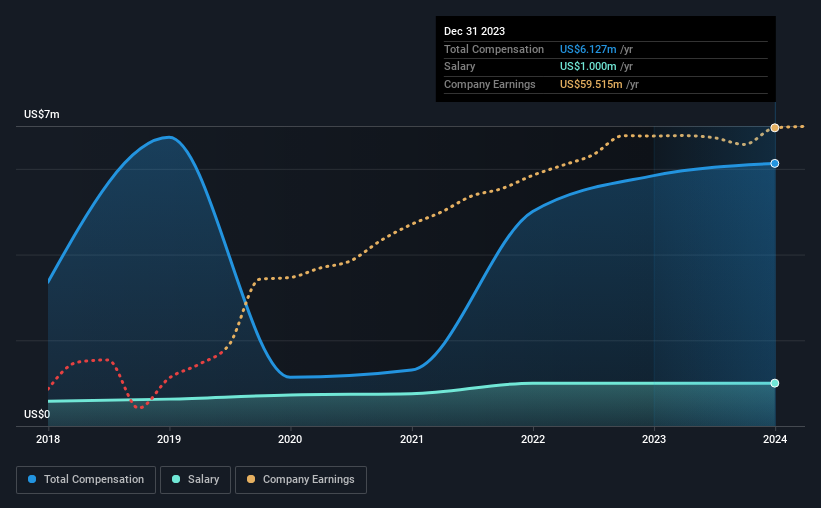Select the orange Company Earnings data point at 2024
The height and width of the screenshot is (508, 821).
click(x=775, y=128)
